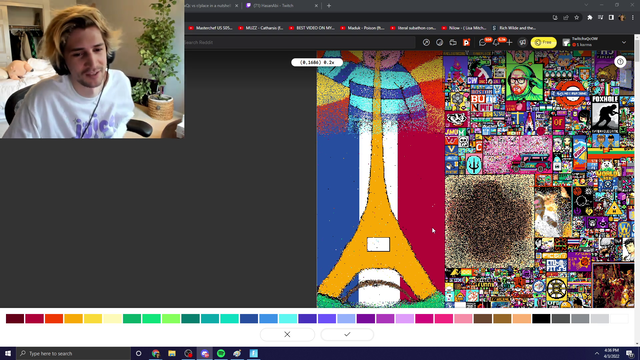The image size is (640, 360).
Task: Open Chrome three-dot menu
Action: coord(633,18)
